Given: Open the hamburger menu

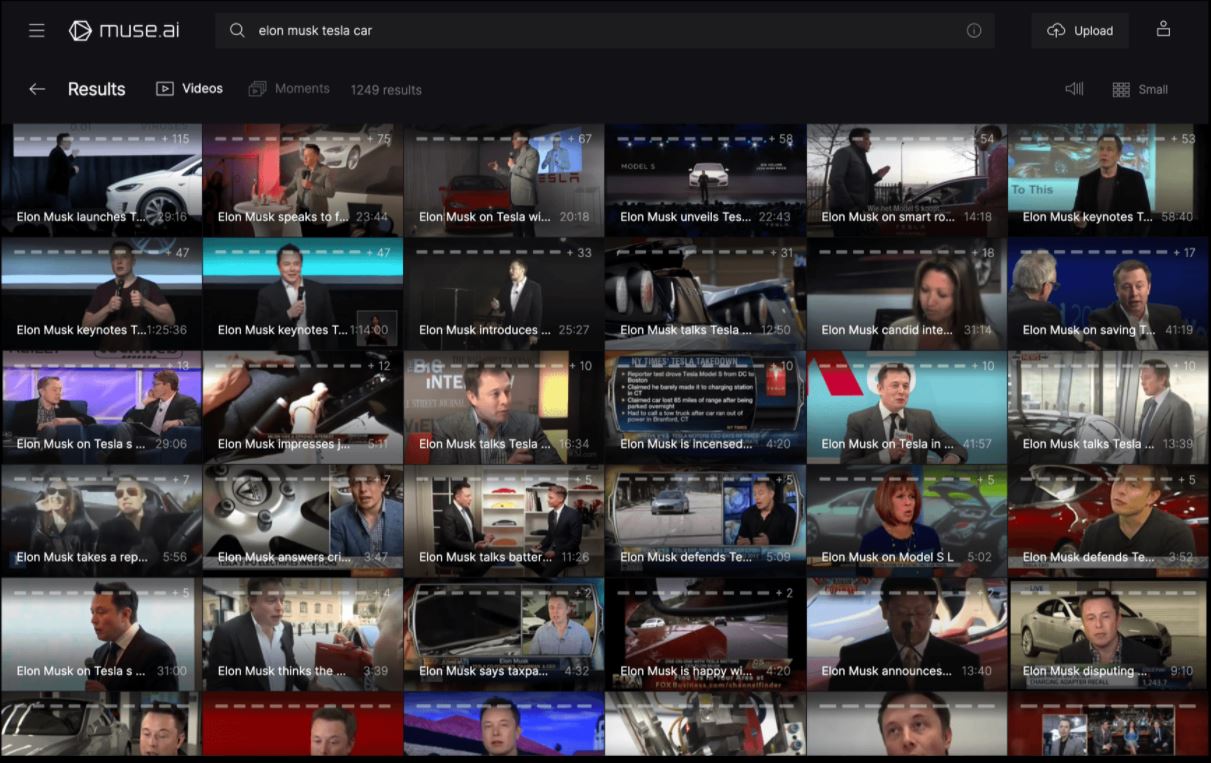Looking at the screenshot, I should point(37,30).
